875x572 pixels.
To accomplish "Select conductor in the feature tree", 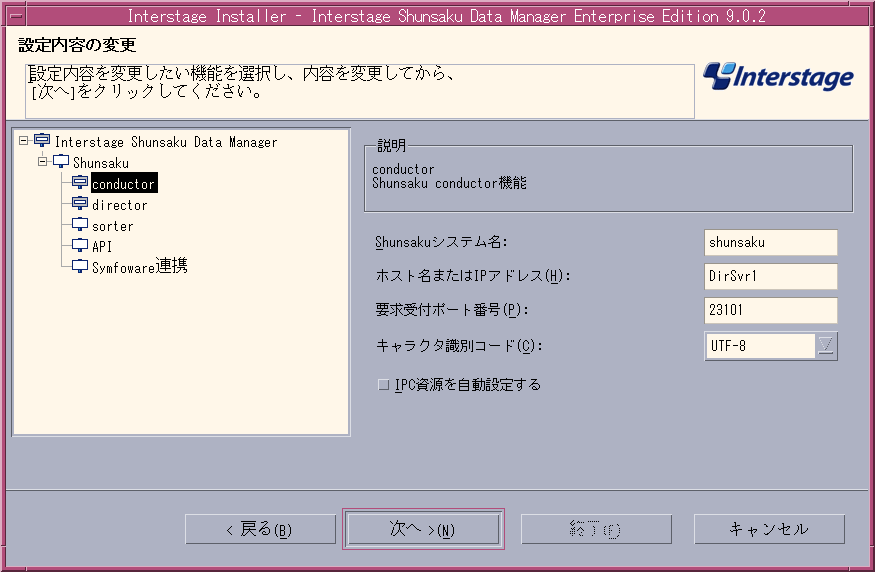I will pos(124,183).
